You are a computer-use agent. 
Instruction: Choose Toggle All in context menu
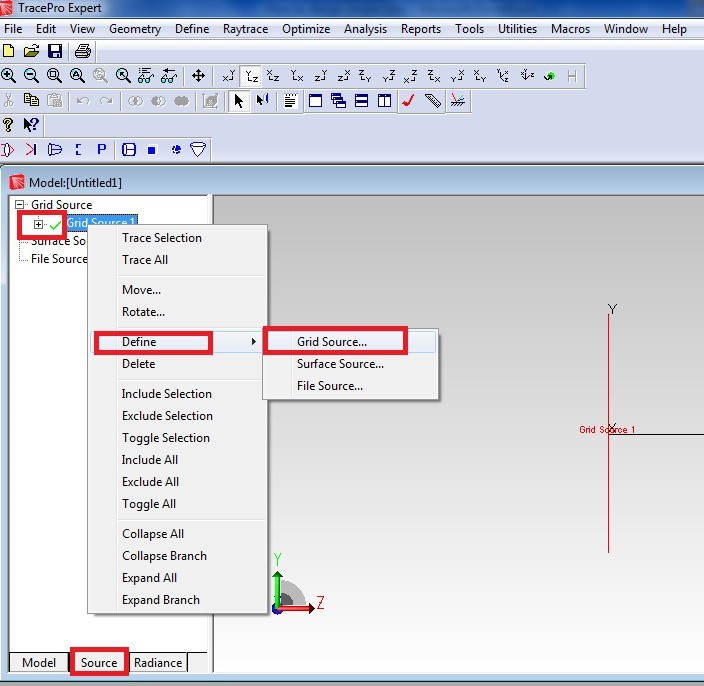tap(149, 504)
